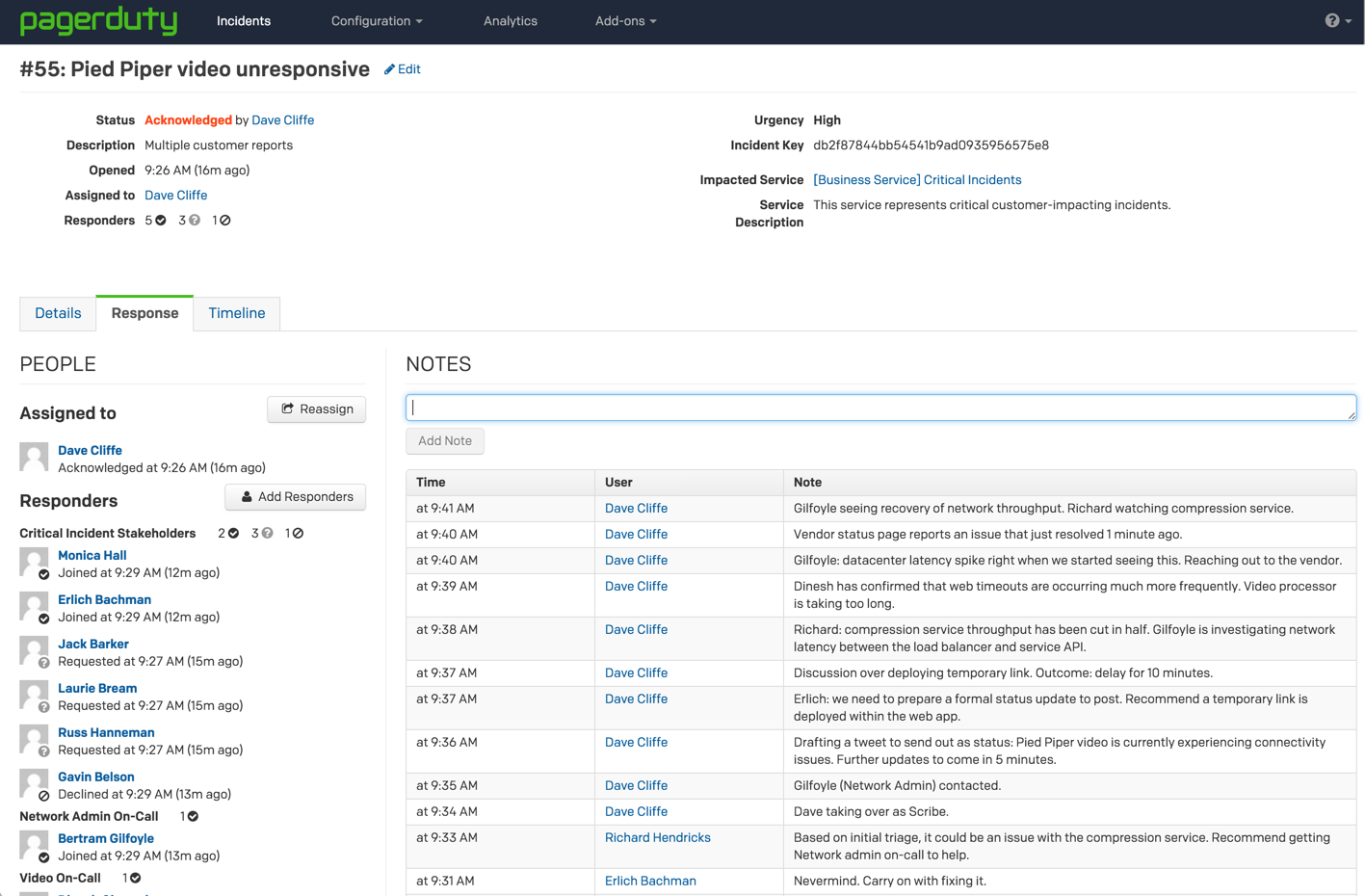This screenshot has width=1365, height=896.
Task: Open the Add-ons dropdown menu
Action: [x=625, y=21]
